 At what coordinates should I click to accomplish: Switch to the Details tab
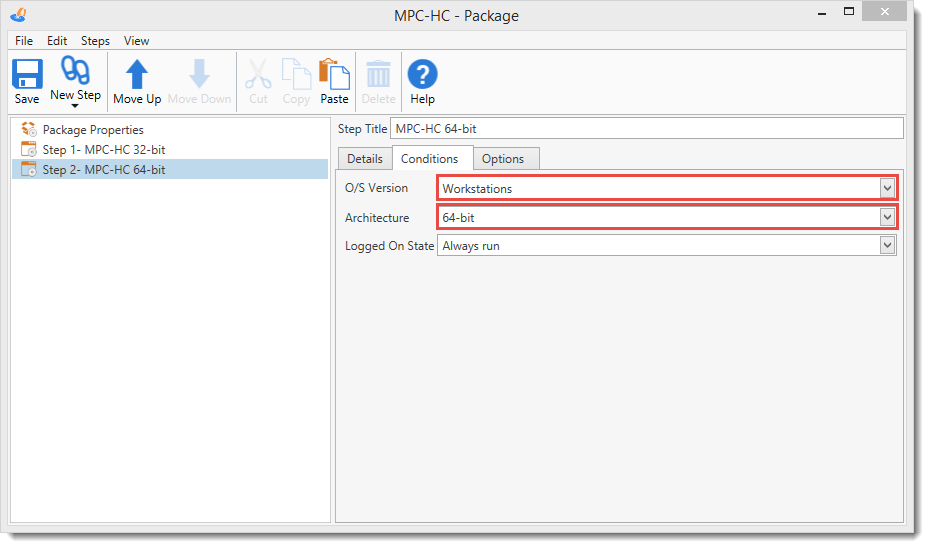[365, 159]
